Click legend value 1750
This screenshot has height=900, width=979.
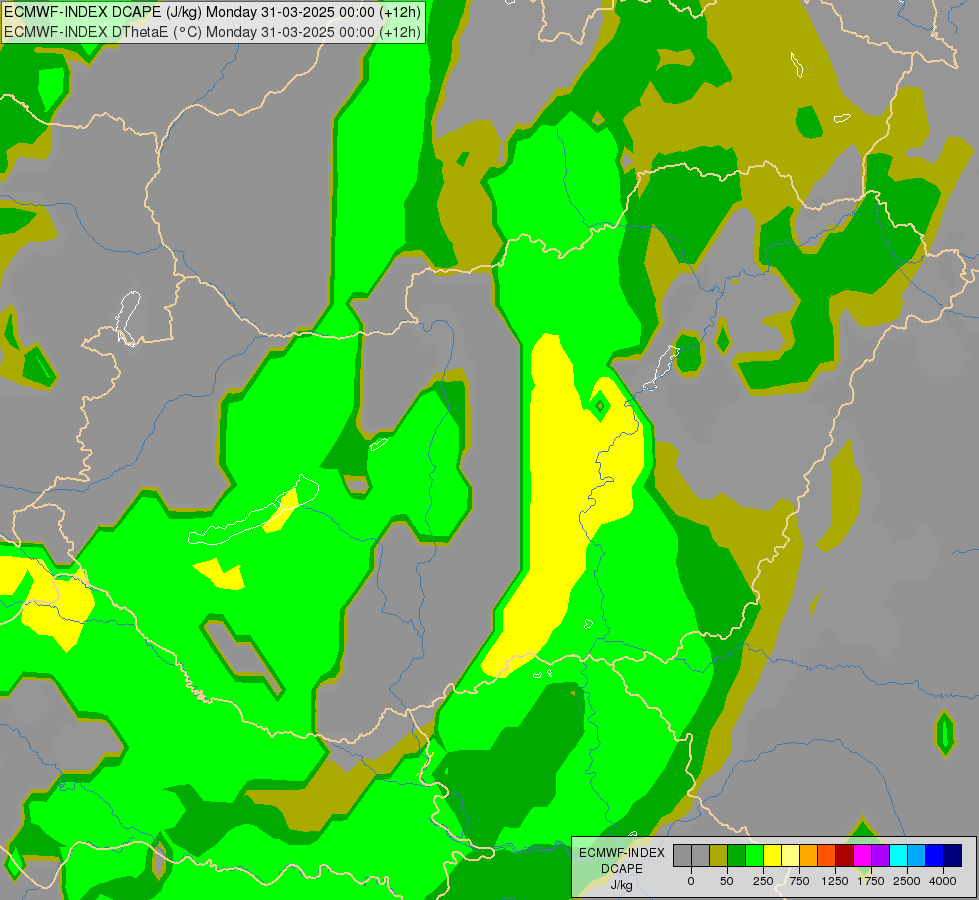pyautogui.click(x=871, y=881)
